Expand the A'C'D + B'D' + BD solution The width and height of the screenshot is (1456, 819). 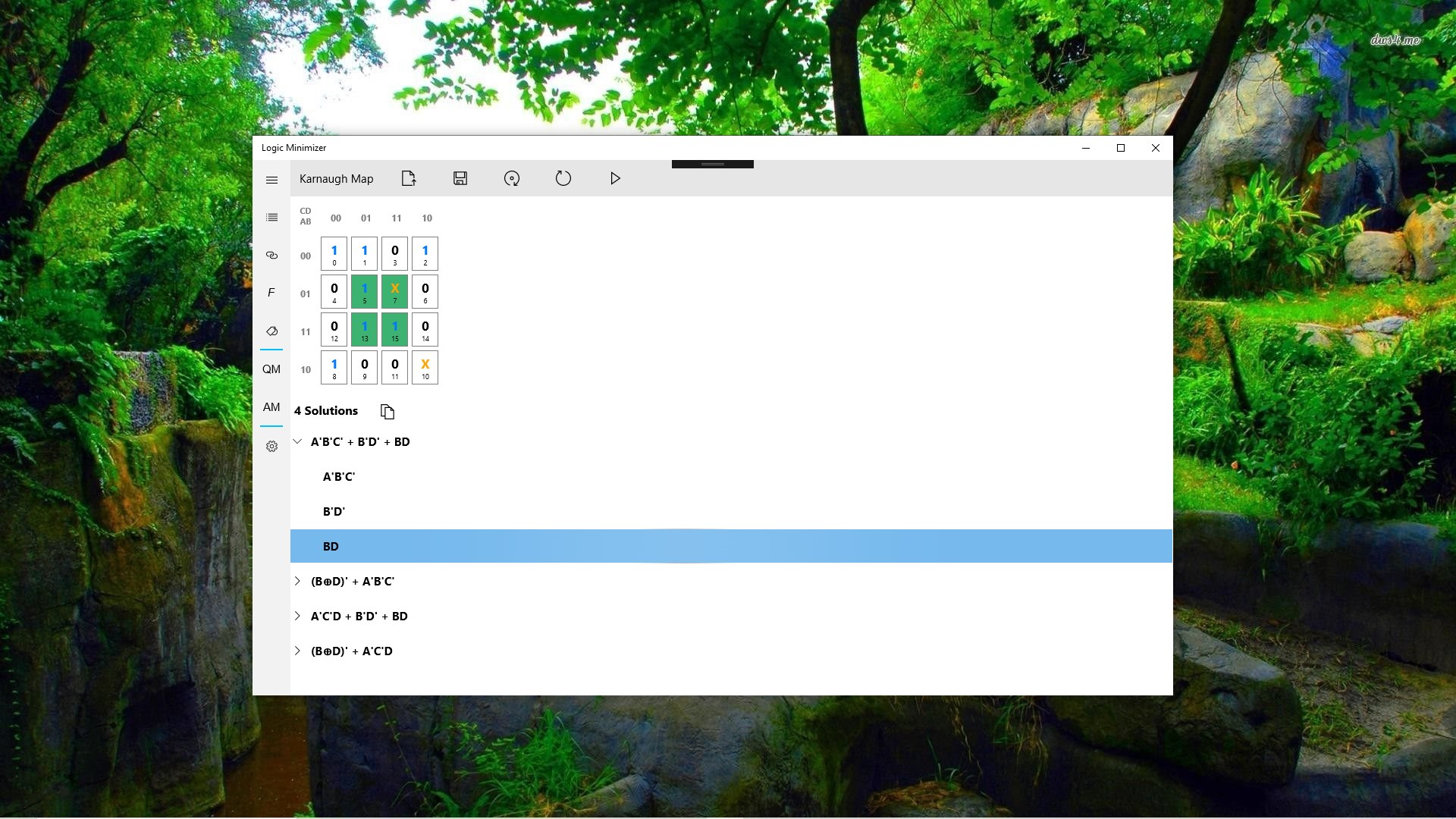pos(297,616)
